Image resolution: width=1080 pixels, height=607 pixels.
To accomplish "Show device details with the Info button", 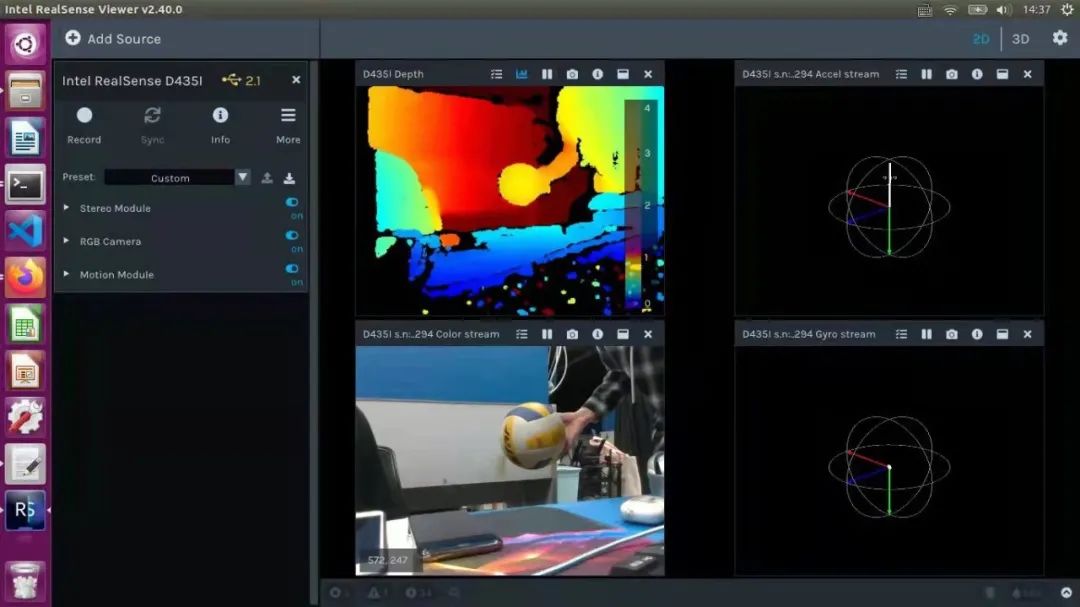I will [220, 125].
